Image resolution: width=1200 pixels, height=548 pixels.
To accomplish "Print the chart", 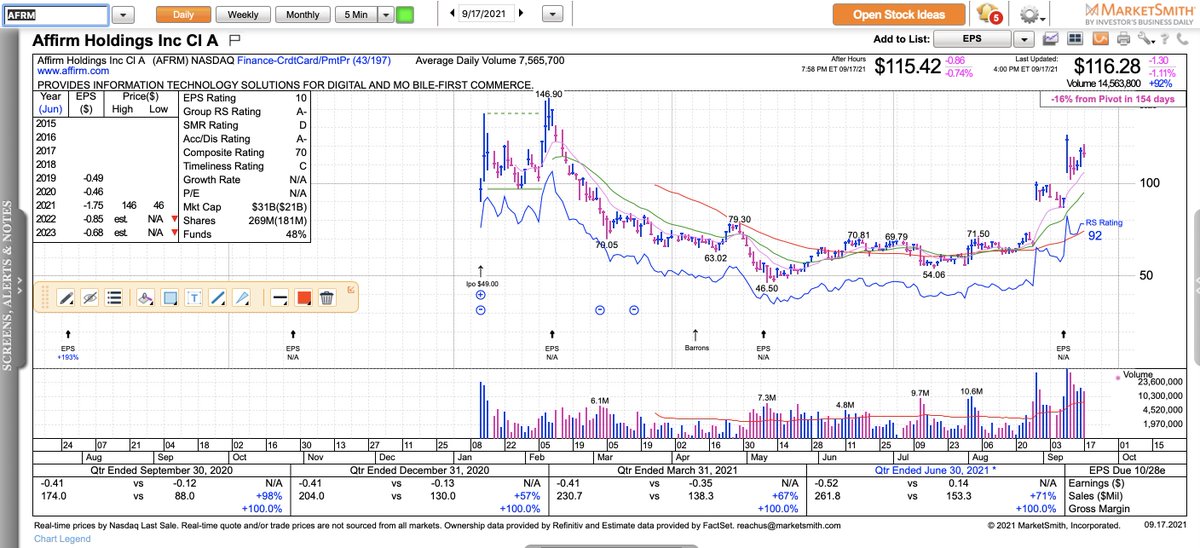I will [1122, 39].
